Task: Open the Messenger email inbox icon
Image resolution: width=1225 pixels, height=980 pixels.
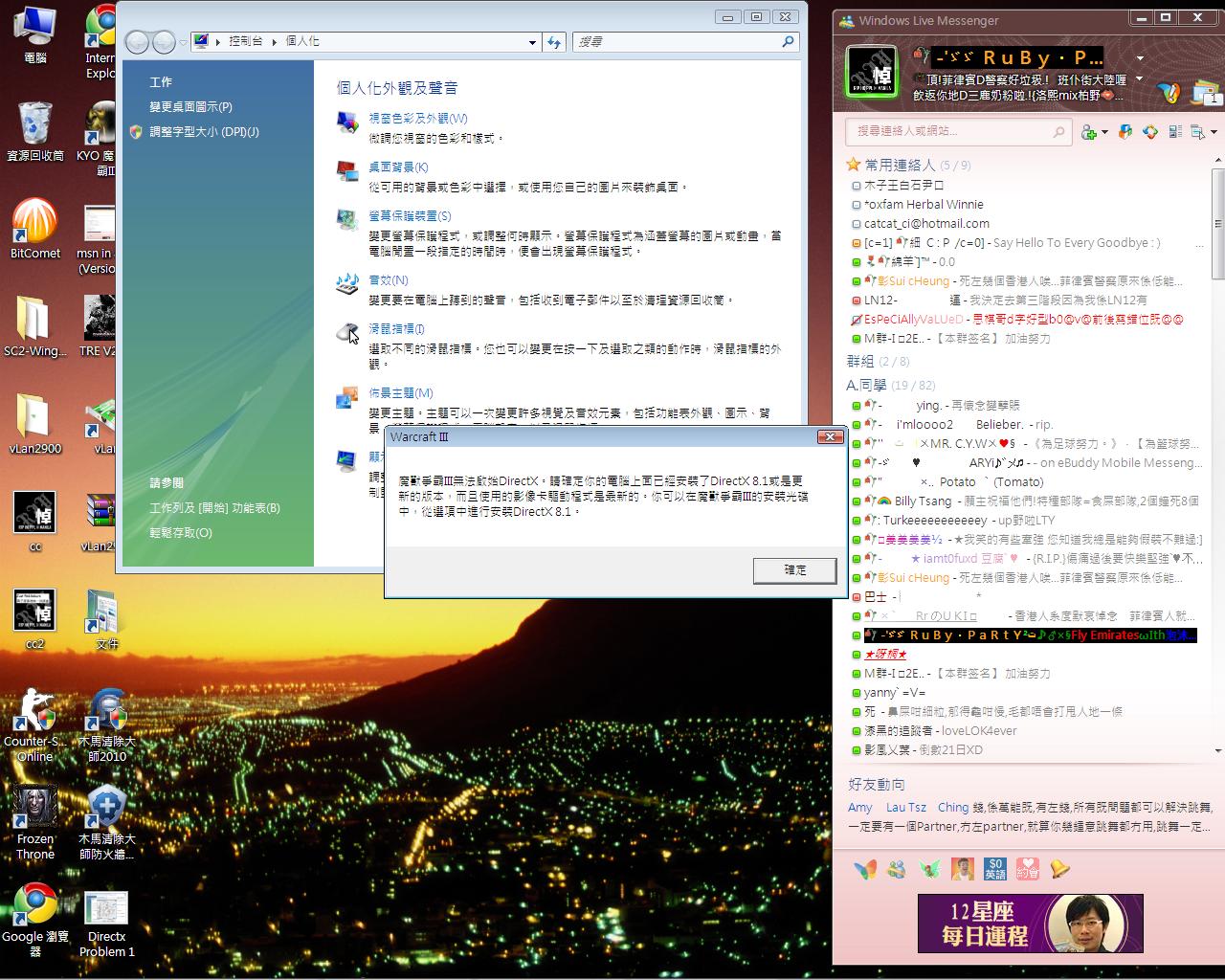Action: point(1203,93)
